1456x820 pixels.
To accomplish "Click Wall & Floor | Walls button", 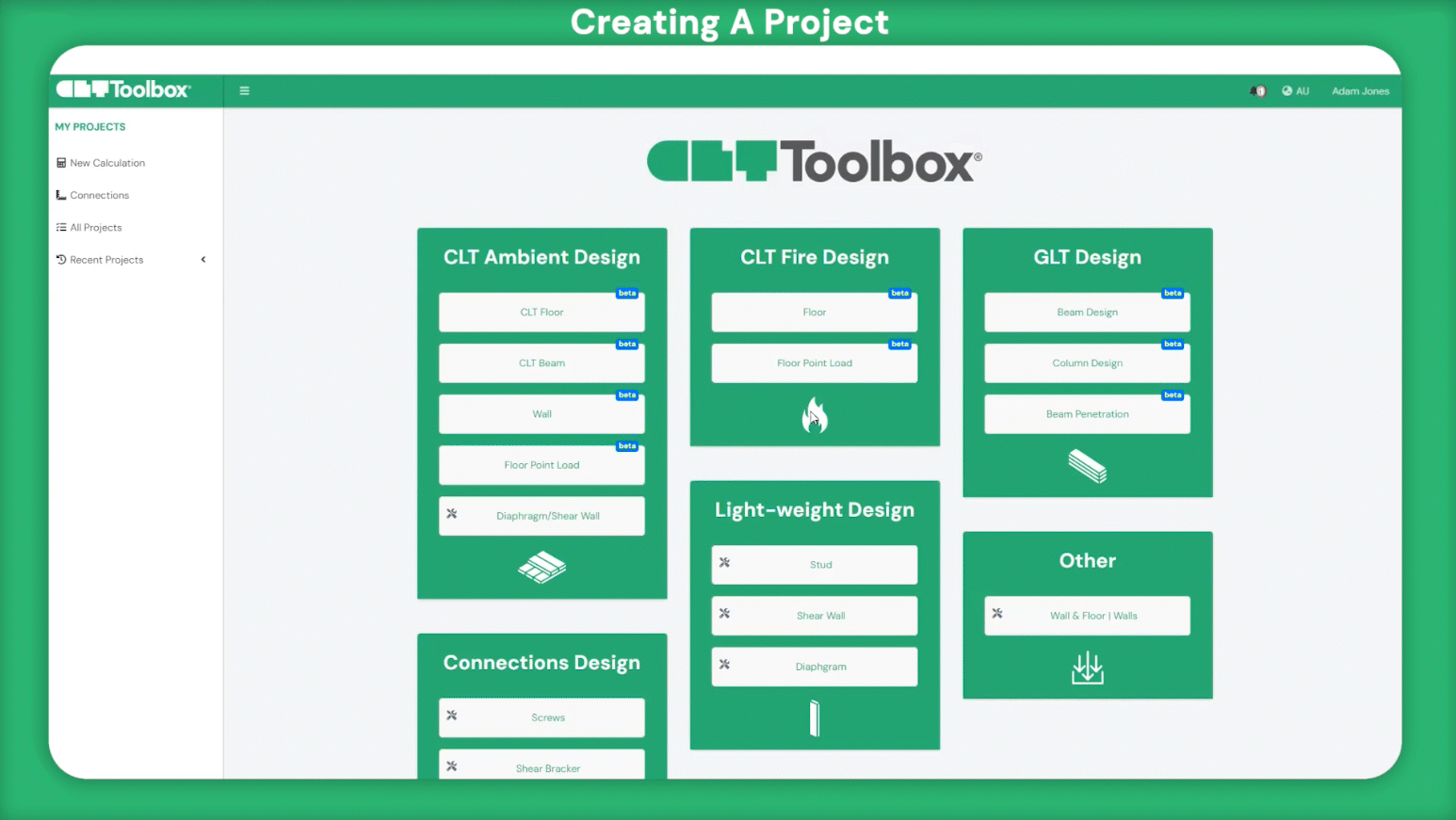I will 1087,616.
